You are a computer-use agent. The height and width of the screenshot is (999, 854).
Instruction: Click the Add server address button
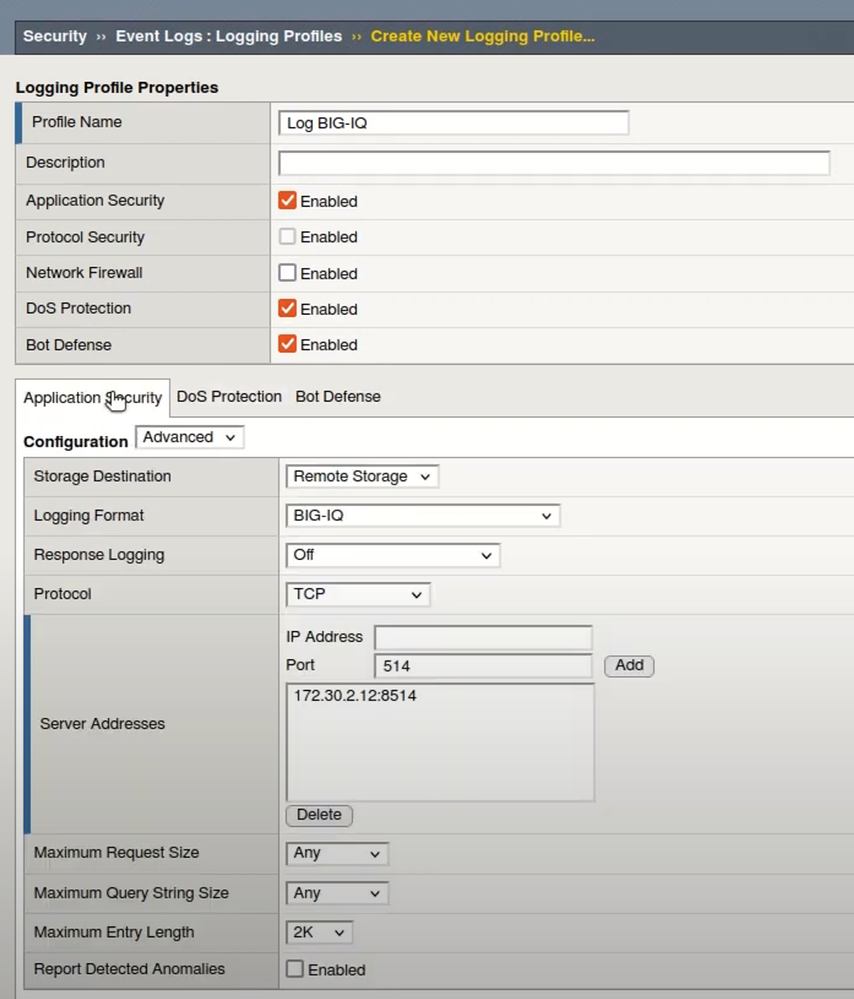tap(629, 666)
